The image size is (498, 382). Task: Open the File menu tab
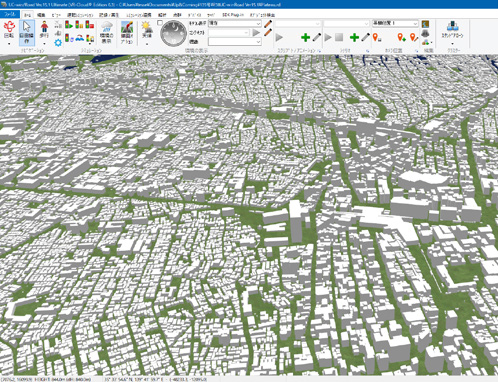click(x=10, y=15)
